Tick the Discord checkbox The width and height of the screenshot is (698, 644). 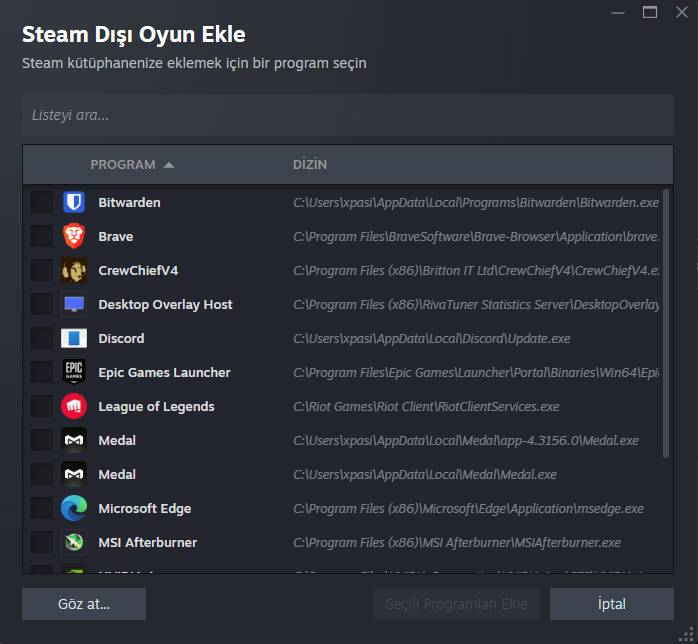coord(42,338)
